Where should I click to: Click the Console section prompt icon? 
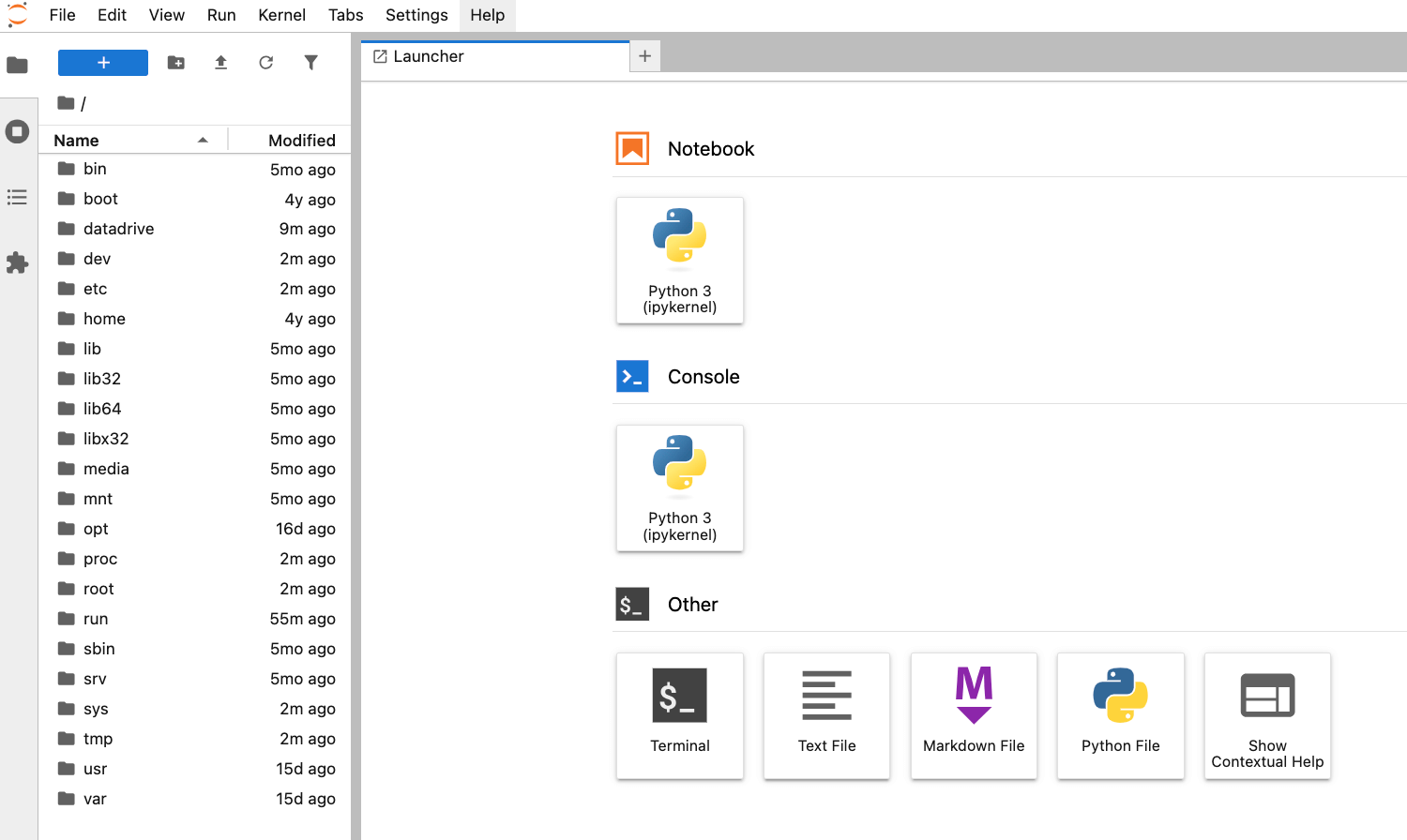(x=632, y=376)
